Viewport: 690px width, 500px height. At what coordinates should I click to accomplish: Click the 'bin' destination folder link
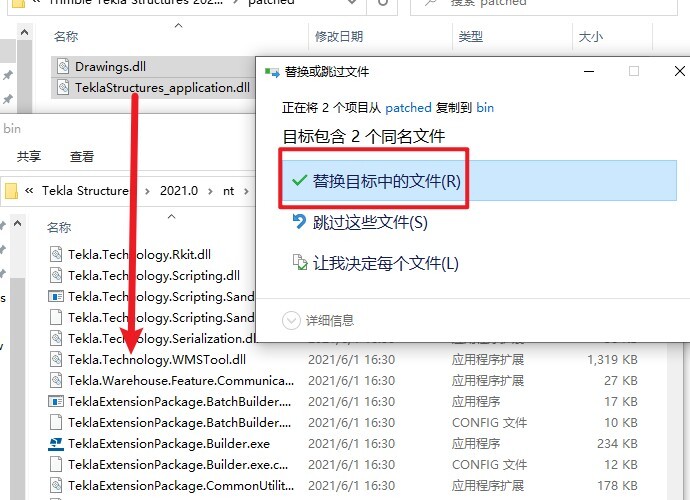click(x=485, y=107)
